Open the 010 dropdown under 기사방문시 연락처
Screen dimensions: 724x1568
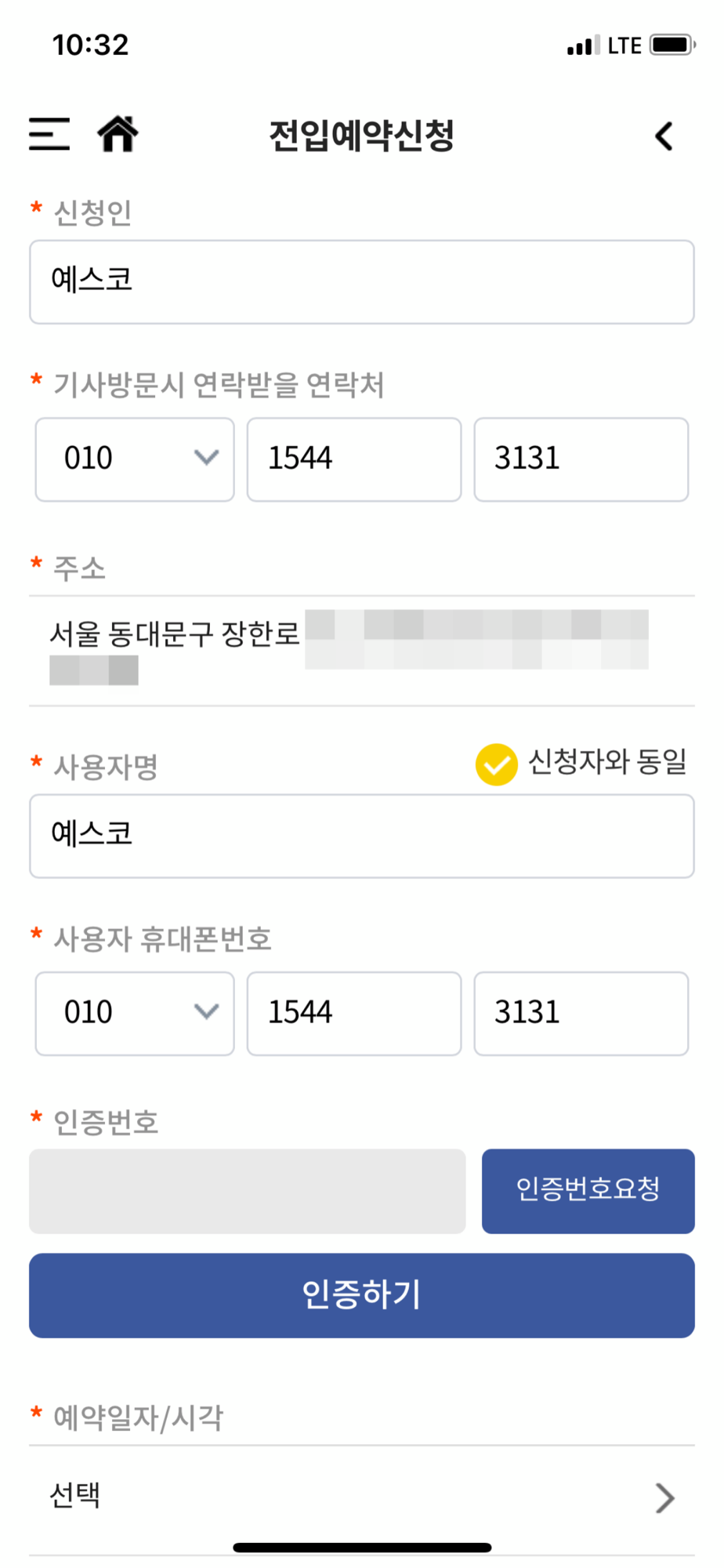[135, 459]
